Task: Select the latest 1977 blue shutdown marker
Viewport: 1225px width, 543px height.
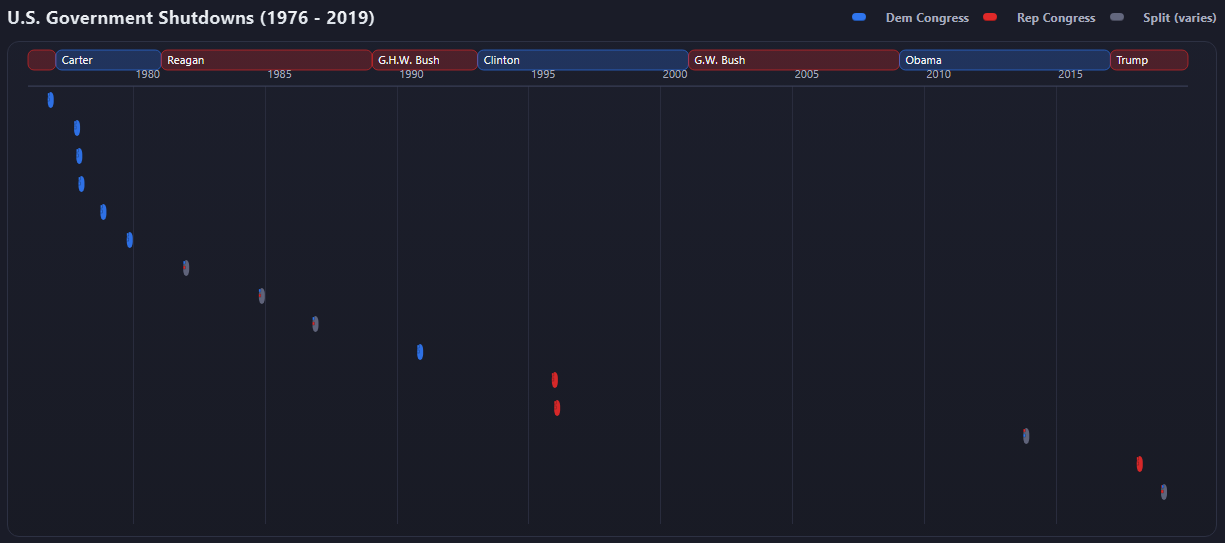Action: tap(81, 184)
